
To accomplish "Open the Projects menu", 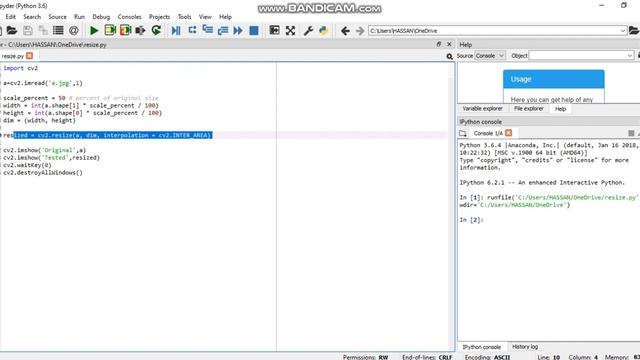I will coord(159,17).
